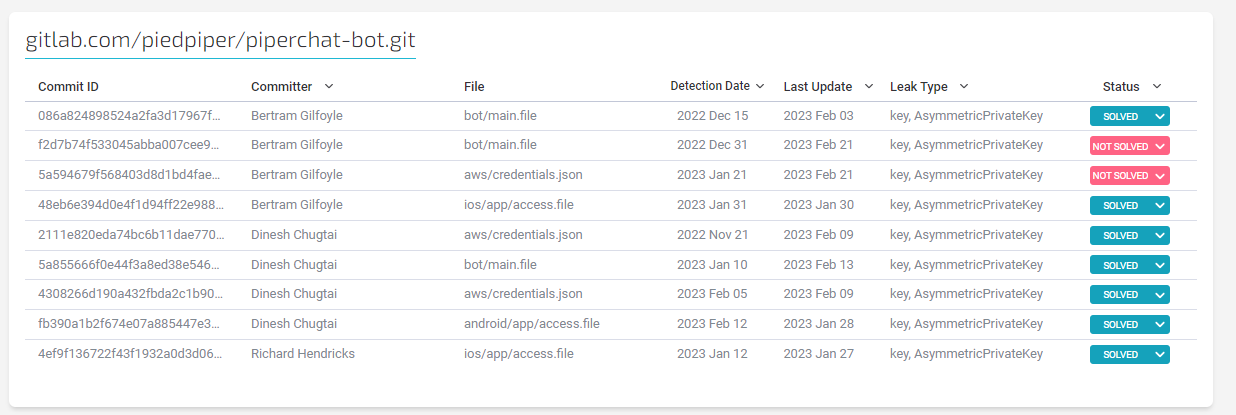Sort table by Committer column chevron

(329, 87)
